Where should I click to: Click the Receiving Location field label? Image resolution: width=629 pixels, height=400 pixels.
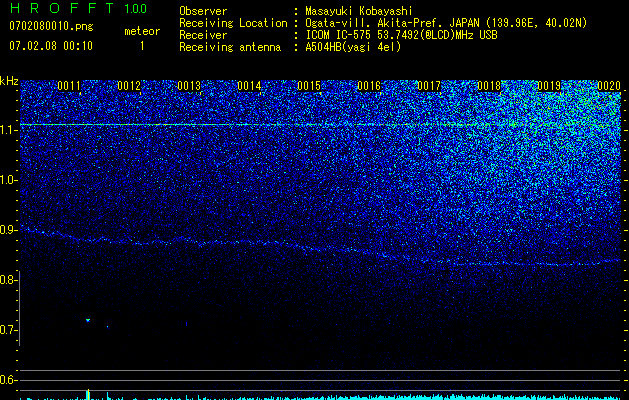point(233,23)
